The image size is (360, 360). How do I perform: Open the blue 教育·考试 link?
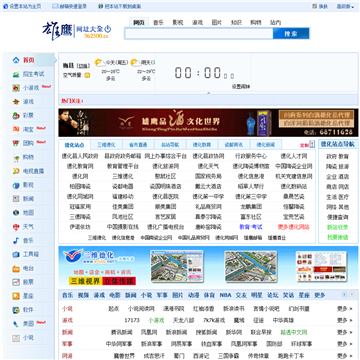tap(251, 227)
